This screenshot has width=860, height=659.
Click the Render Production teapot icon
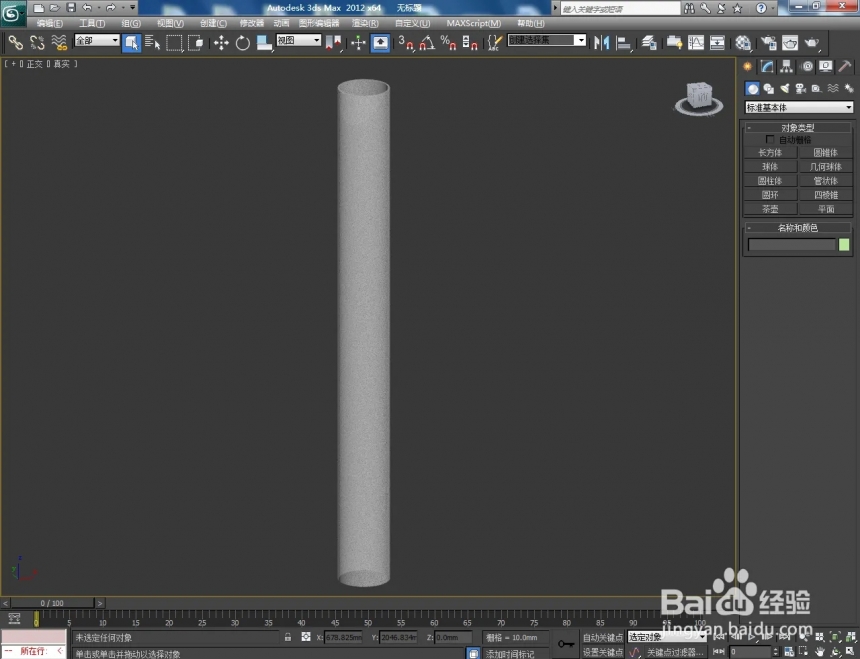(812, 43)
